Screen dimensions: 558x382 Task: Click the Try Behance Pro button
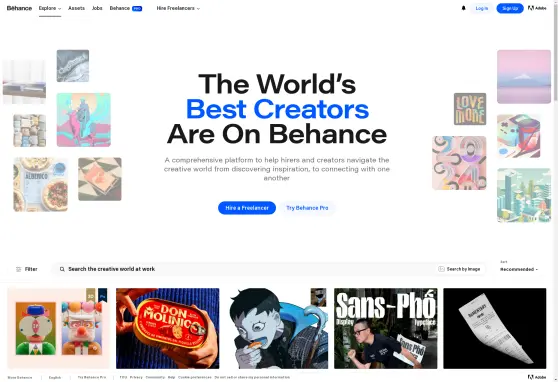click(307, 208)
